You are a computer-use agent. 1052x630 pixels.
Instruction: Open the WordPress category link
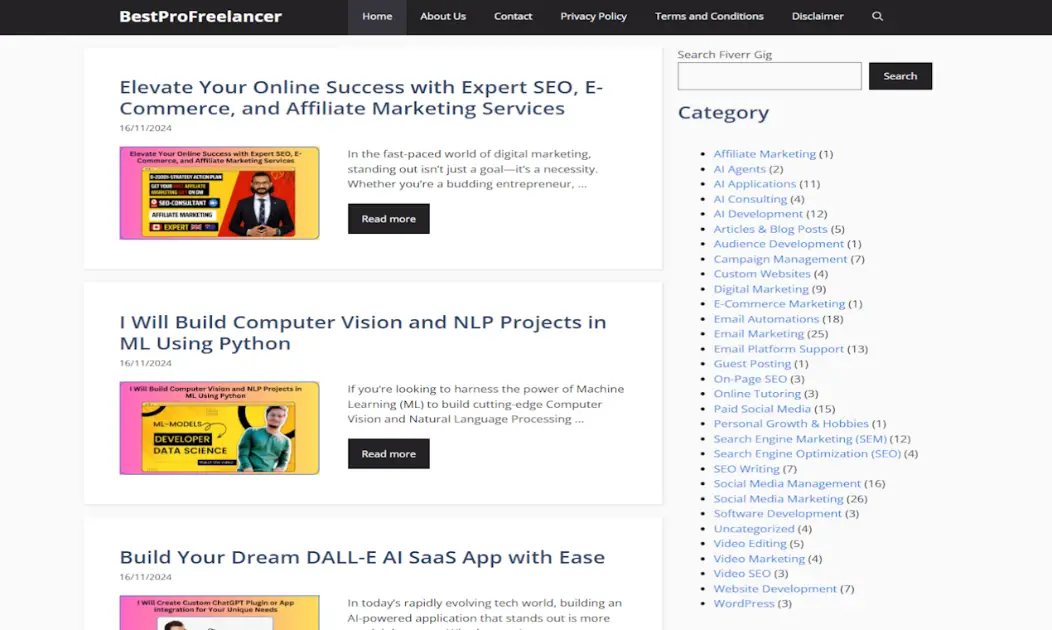click(x=744, y=603)
